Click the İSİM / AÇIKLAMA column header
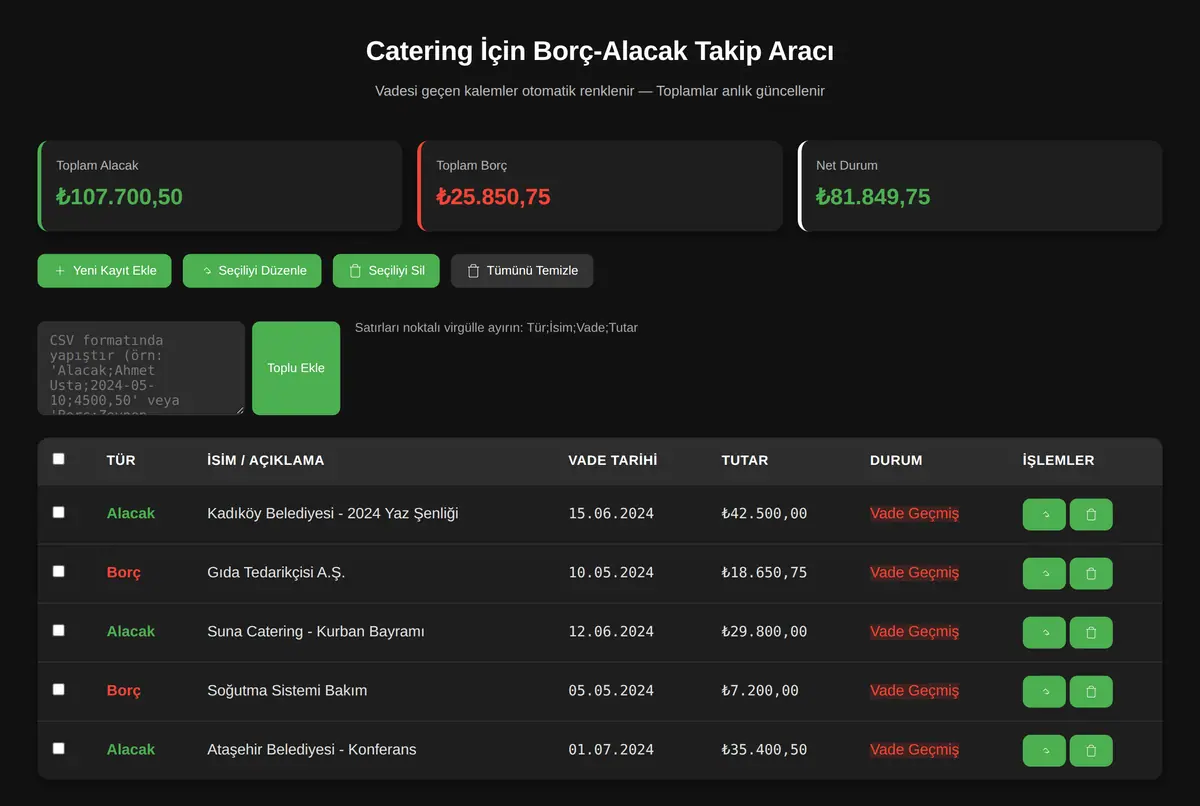The image size is (1200, 806). pos(265,461)
